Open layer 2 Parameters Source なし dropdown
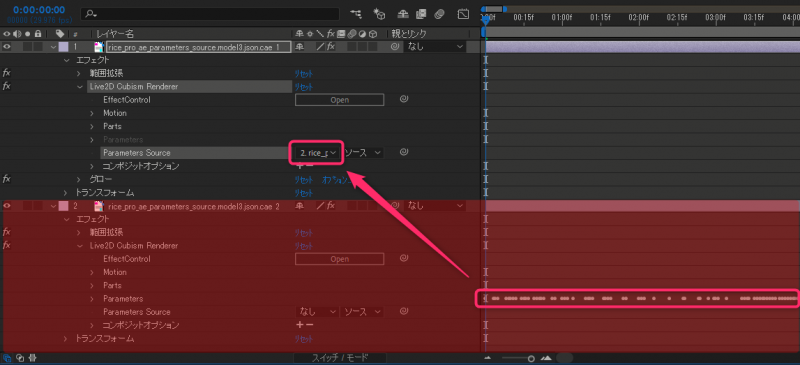The width and height of the screenshot is (800, 365). point(317,312)
